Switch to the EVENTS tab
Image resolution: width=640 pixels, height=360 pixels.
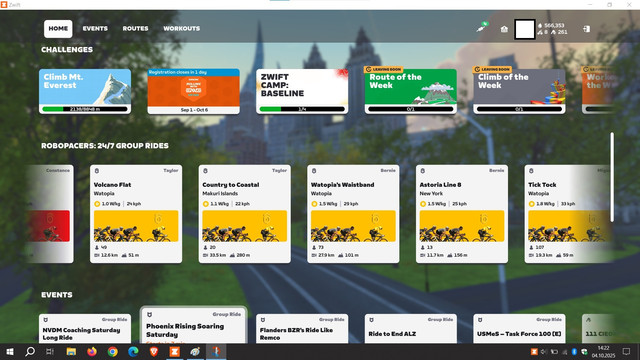95,29
